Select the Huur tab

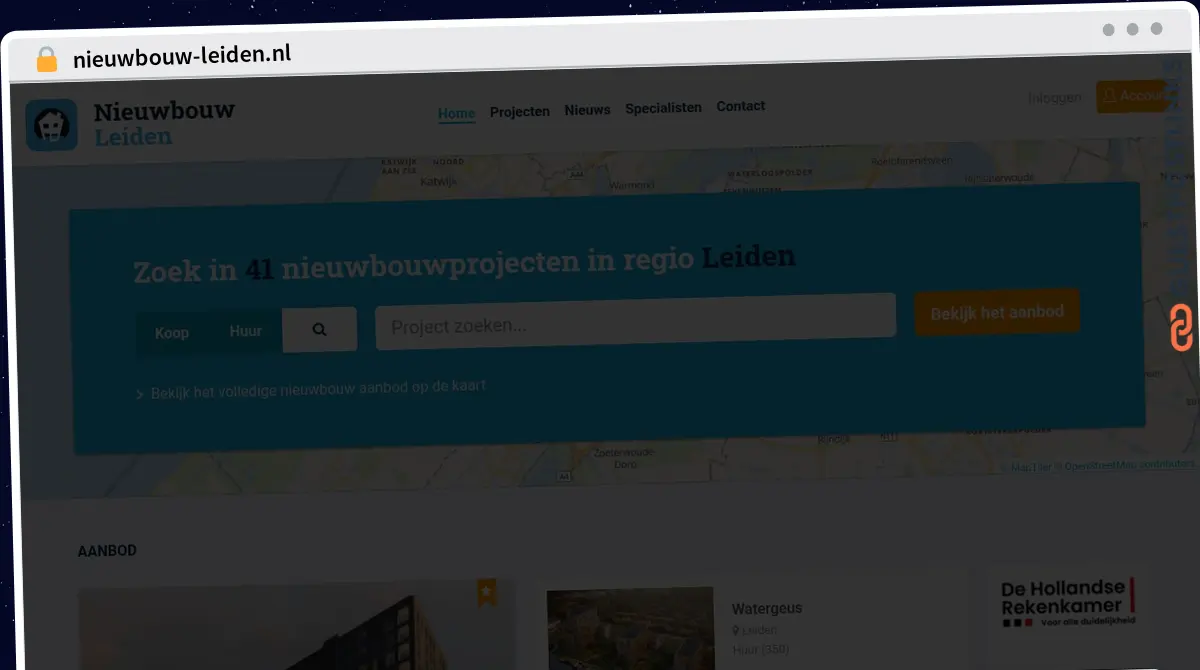click(x=246, y=331)
